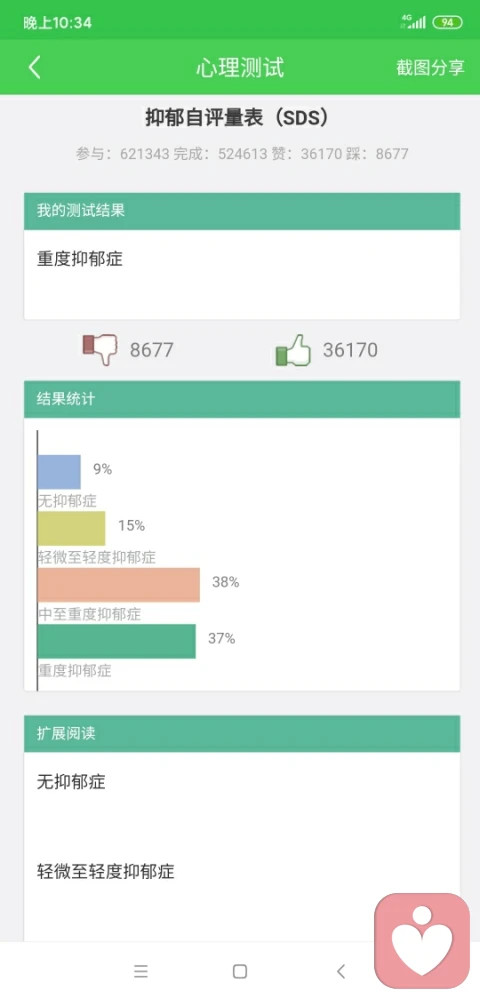480x999 pixels.
Task: Open the 无抑郁症 reading article
Action: pyautogui.click(x=71, y=782)
